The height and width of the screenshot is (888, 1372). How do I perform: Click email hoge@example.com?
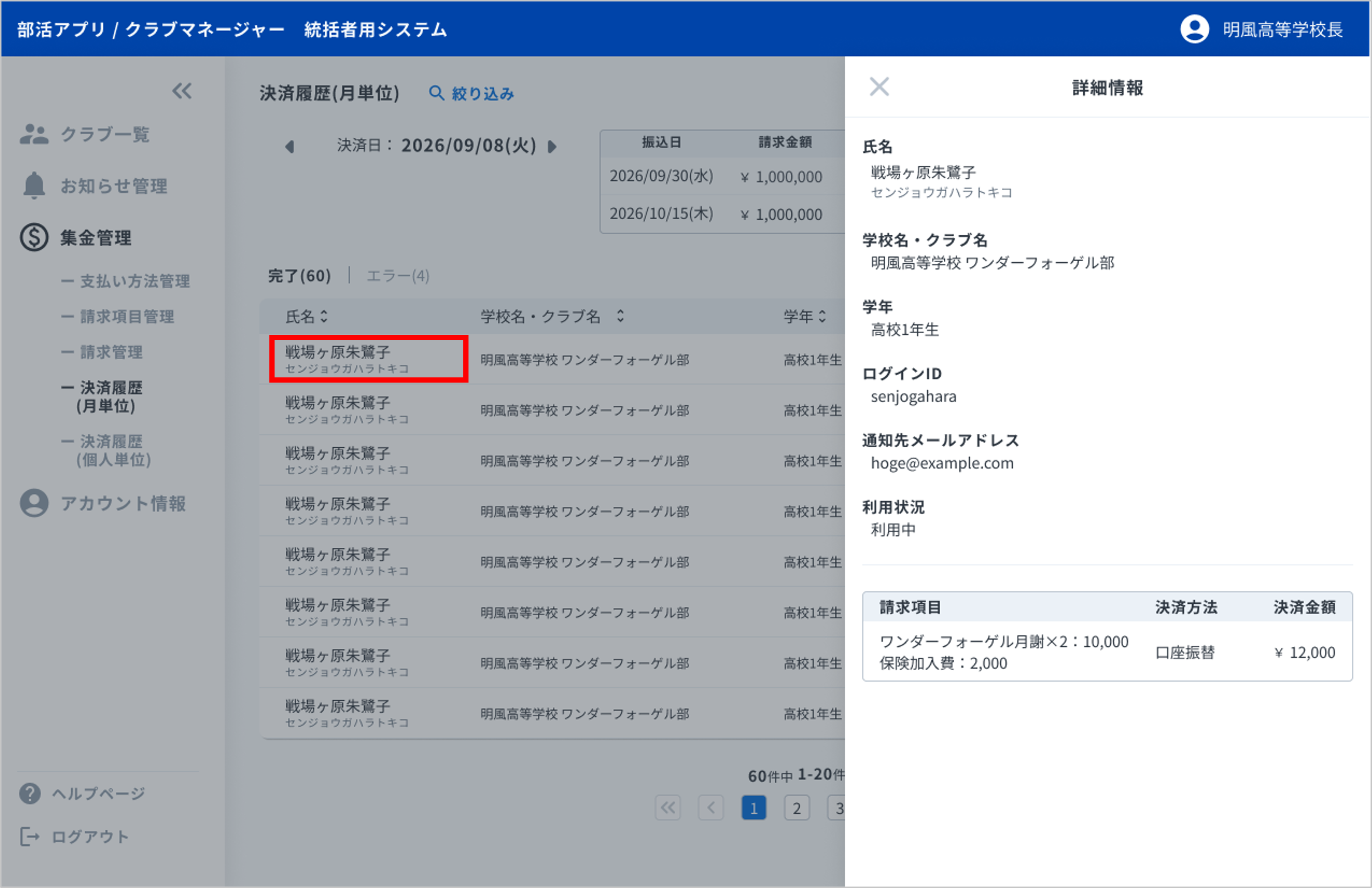941,463
